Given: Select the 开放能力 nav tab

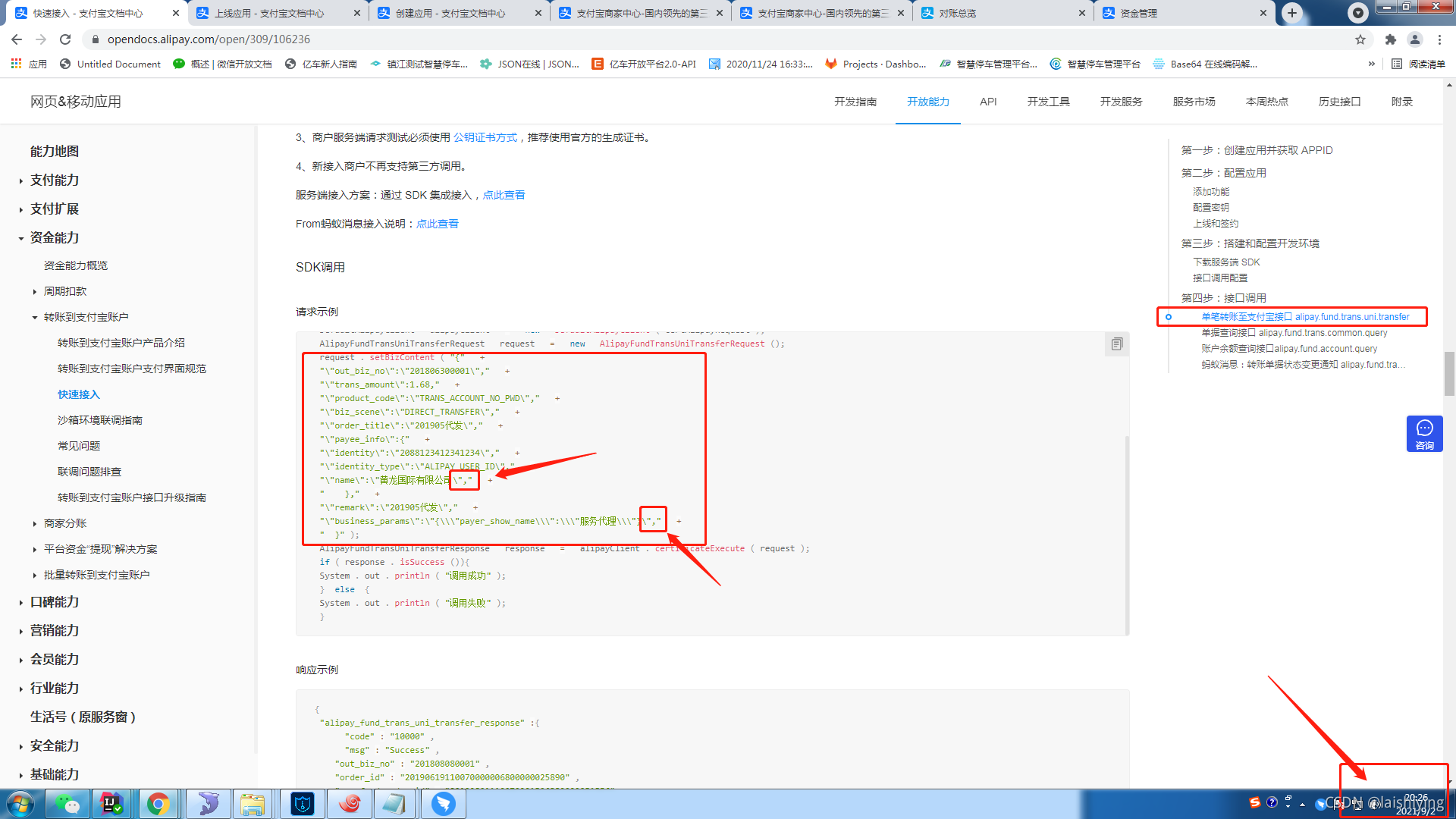Looking at the screenshot, I should tap(928, 102).
